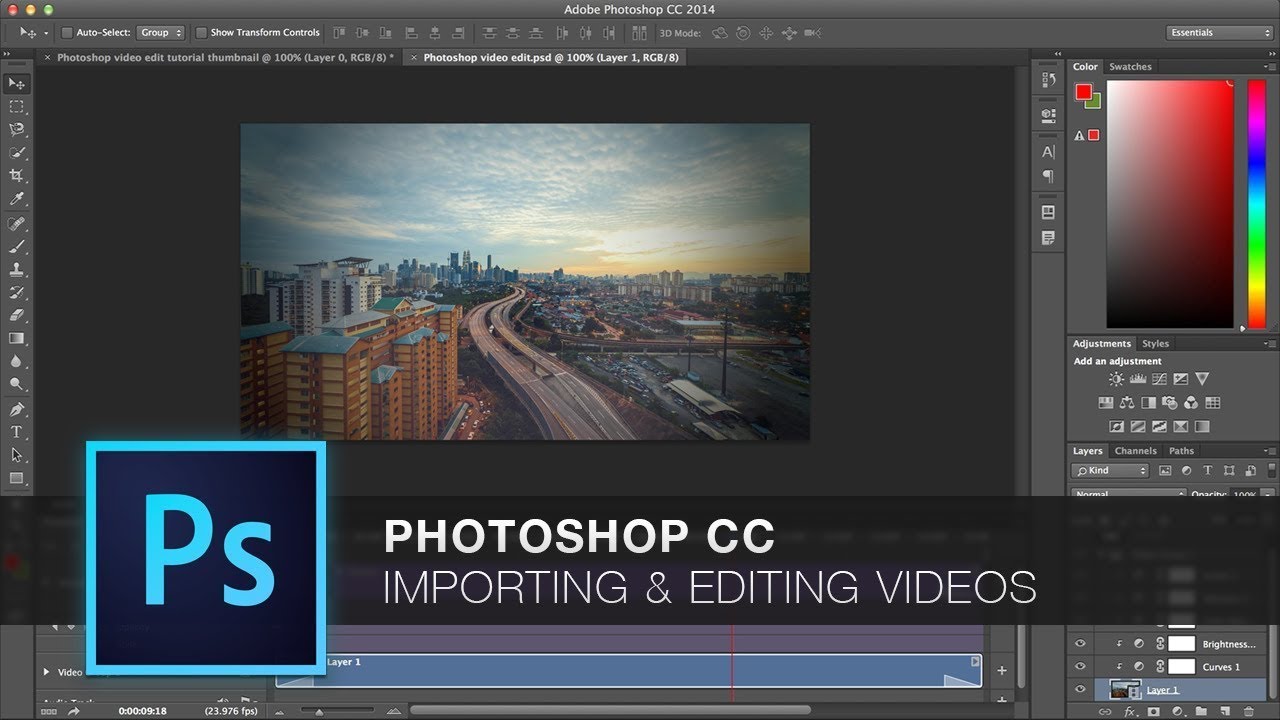Open the Properties panel icon
Viewport: 1280px width, 720px height.
(1048, 114)
